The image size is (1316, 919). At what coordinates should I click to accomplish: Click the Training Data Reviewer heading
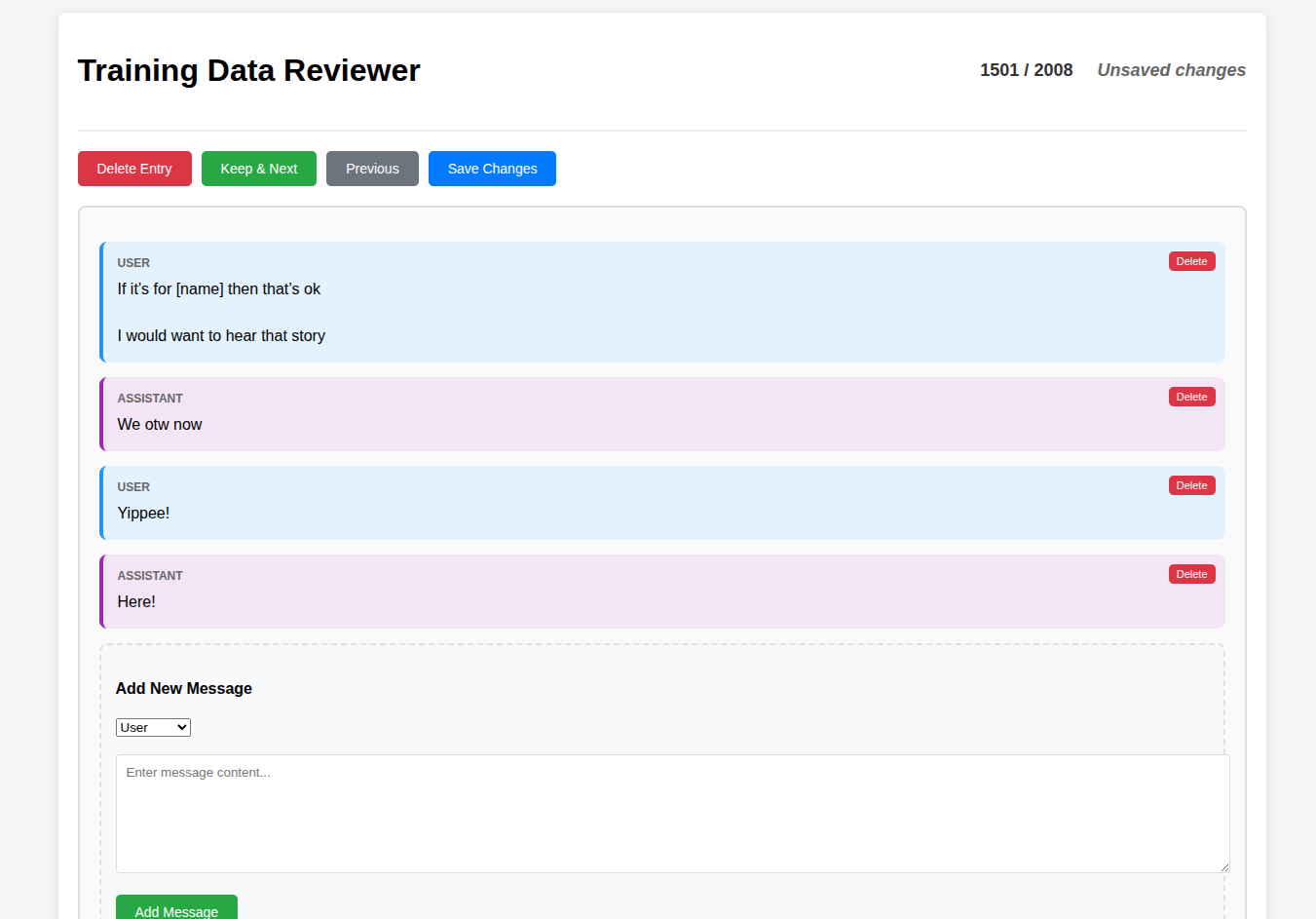[248, 70]
